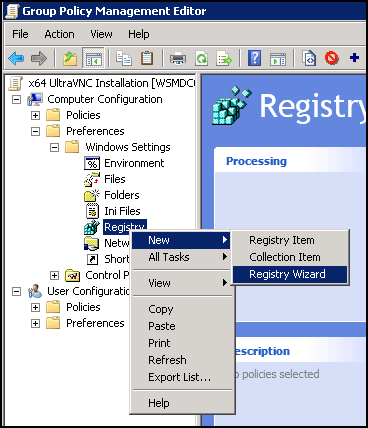
Task: Click the Files node icon in tree
Action: pyautogui.click(x=92, y=179)
